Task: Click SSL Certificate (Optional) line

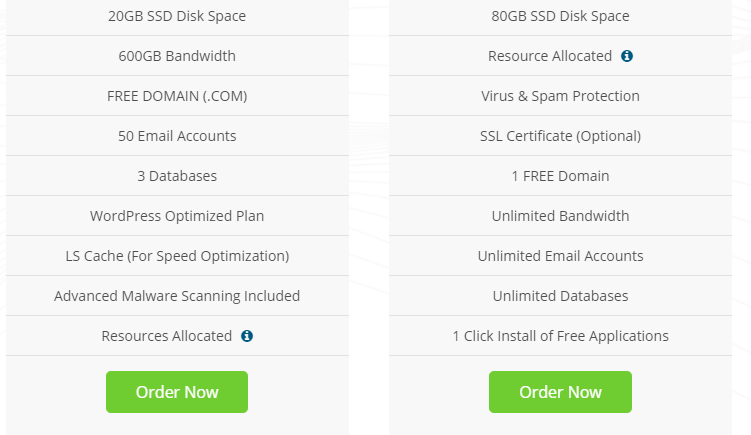Action: tap(560, 136)
